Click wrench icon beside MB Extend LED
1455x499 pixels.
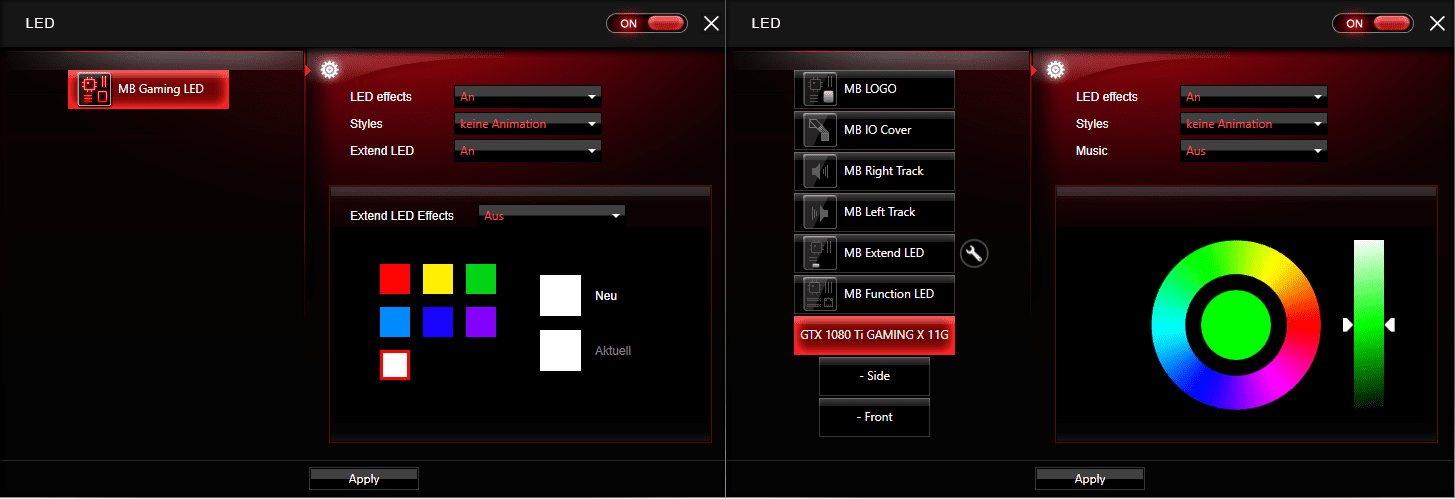[974, 253]
